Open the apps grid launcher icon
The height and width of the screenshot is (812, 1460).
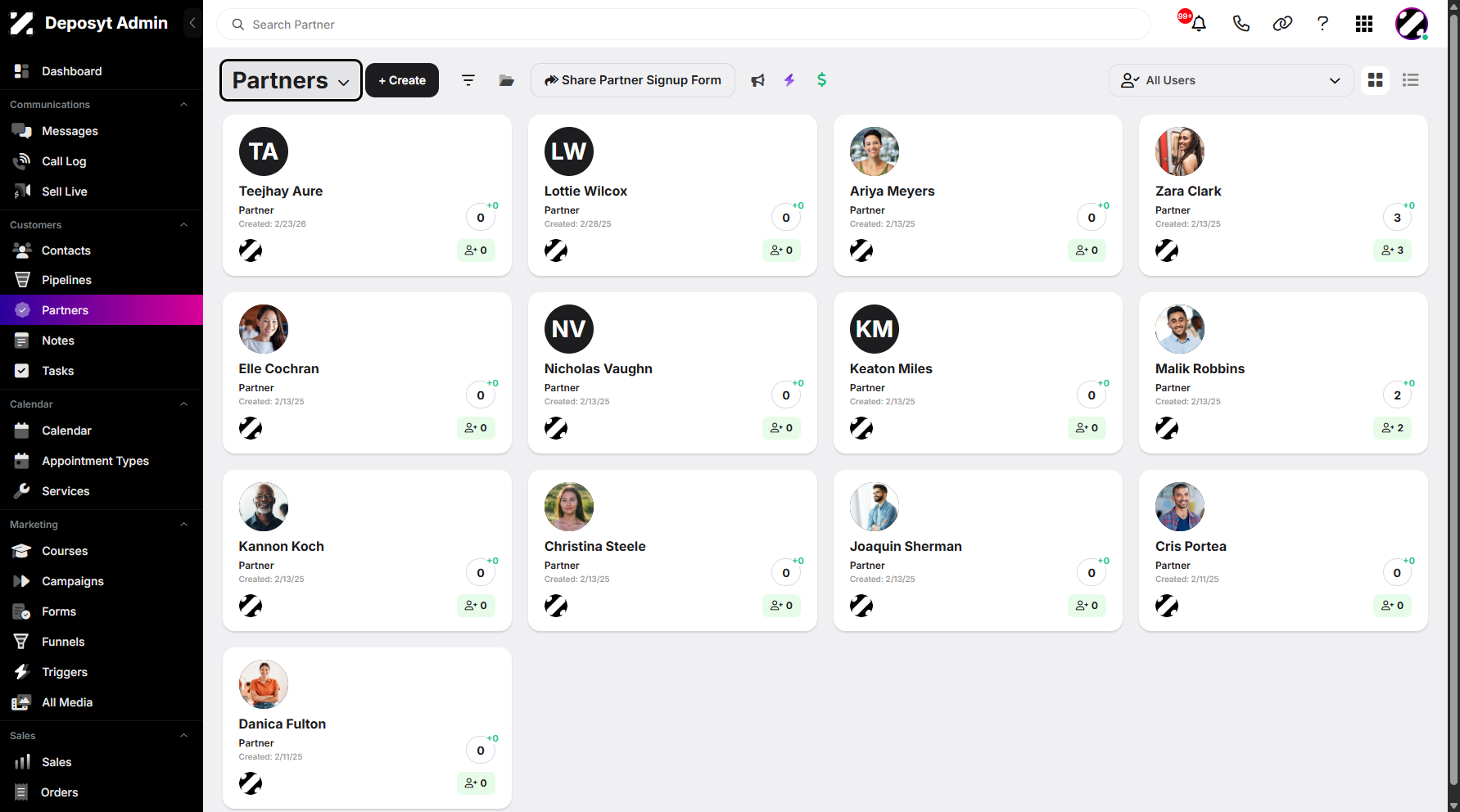point(1364,24)
